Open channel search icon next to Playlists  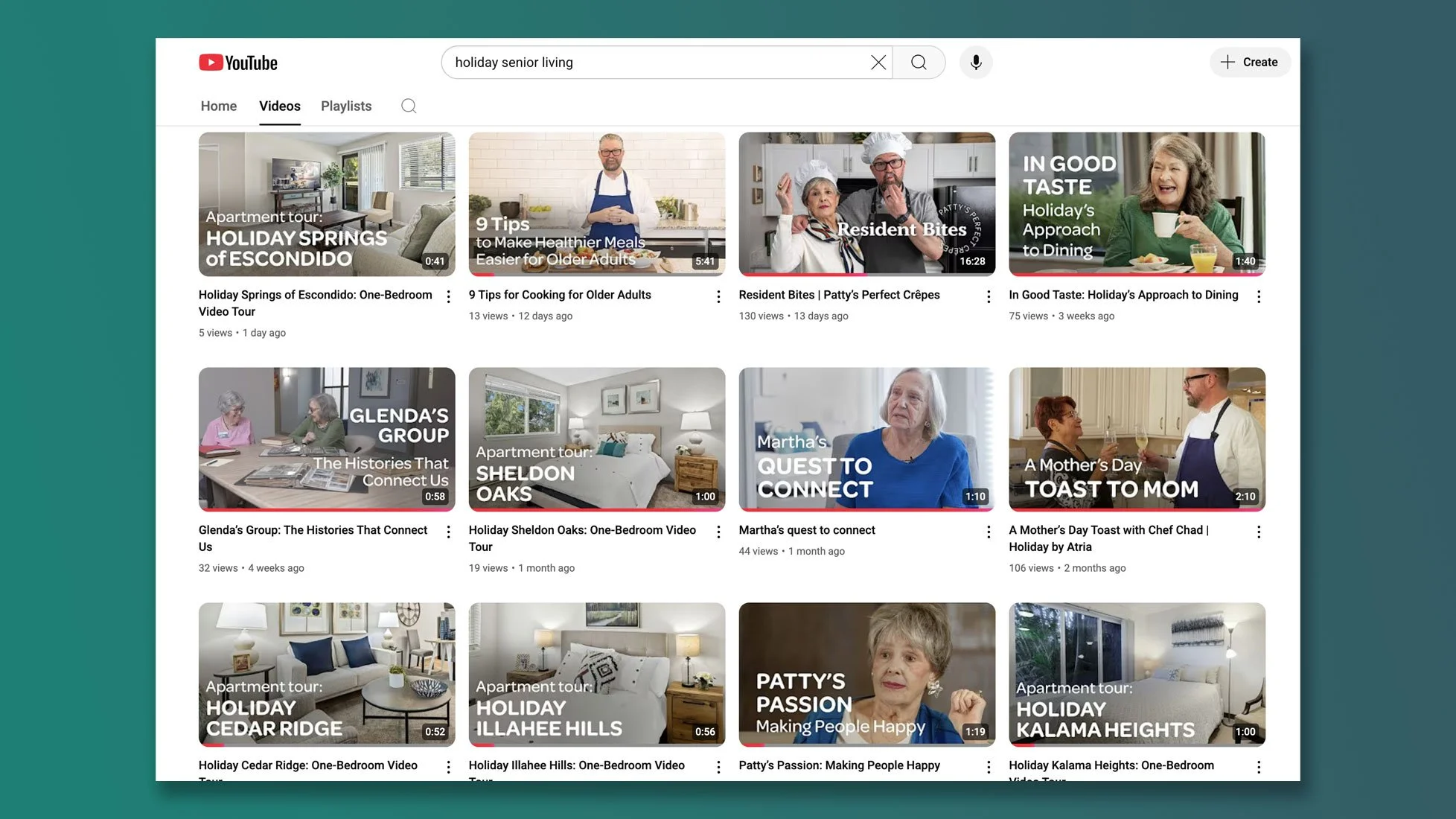pos(409,106)
